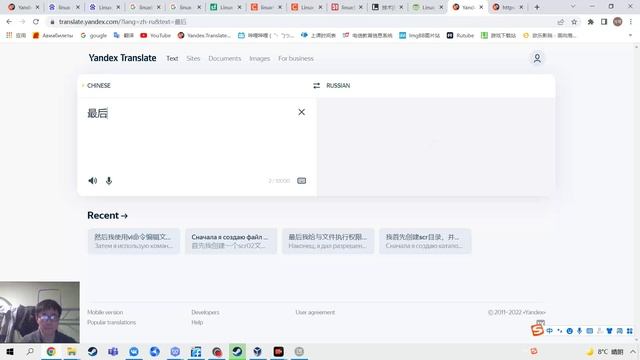Click the Sogou input method S logo
This screenshot has width=640, height=360.
pos(537,330)
